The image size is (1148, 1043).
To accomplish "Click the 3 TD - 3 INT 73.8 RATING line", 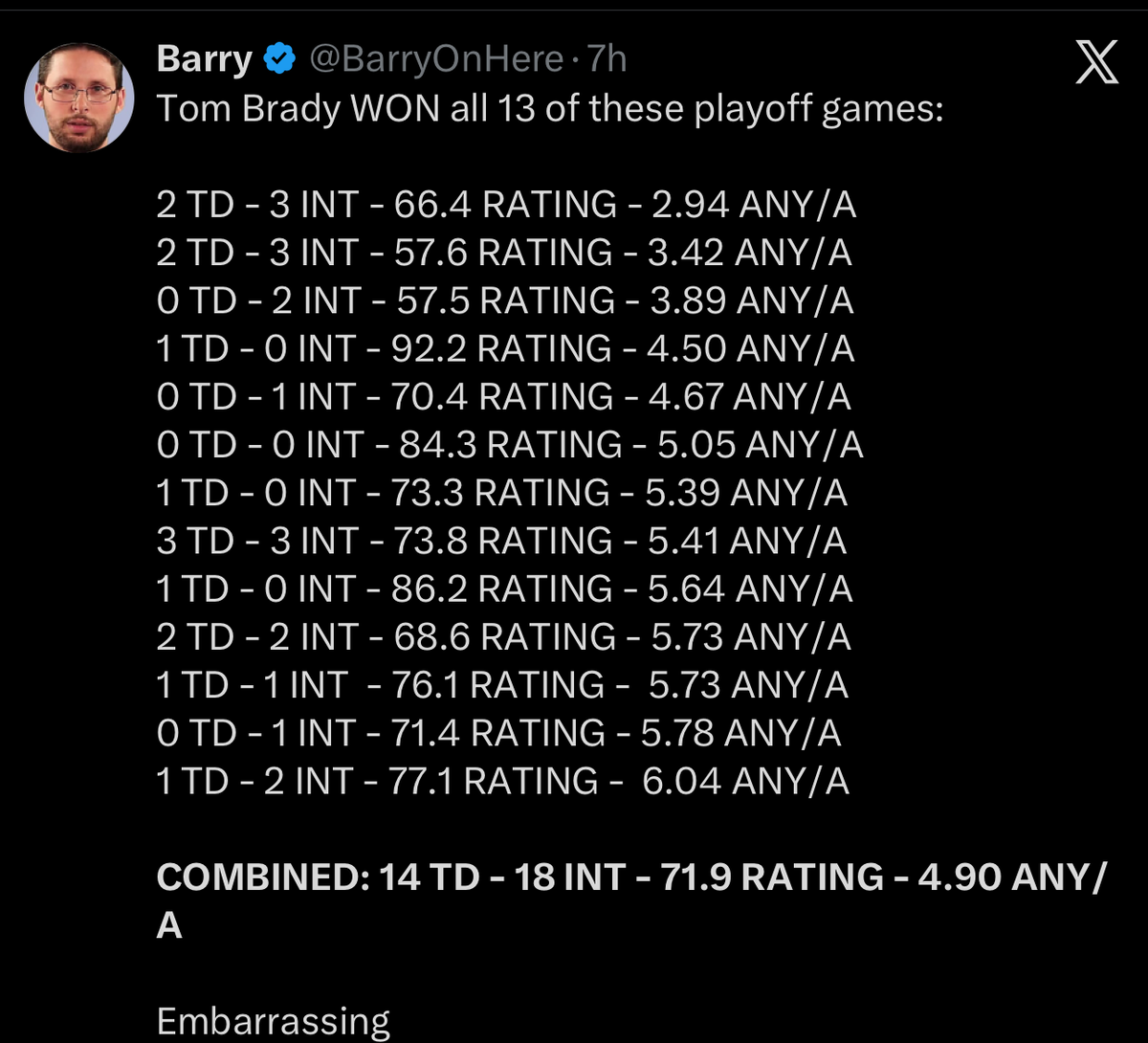I will (501, 541).
